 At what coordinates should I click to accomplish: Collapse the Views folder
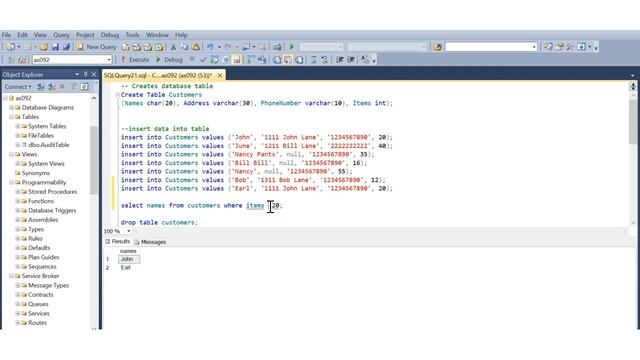pyautogui.click(x=11, y=154)
